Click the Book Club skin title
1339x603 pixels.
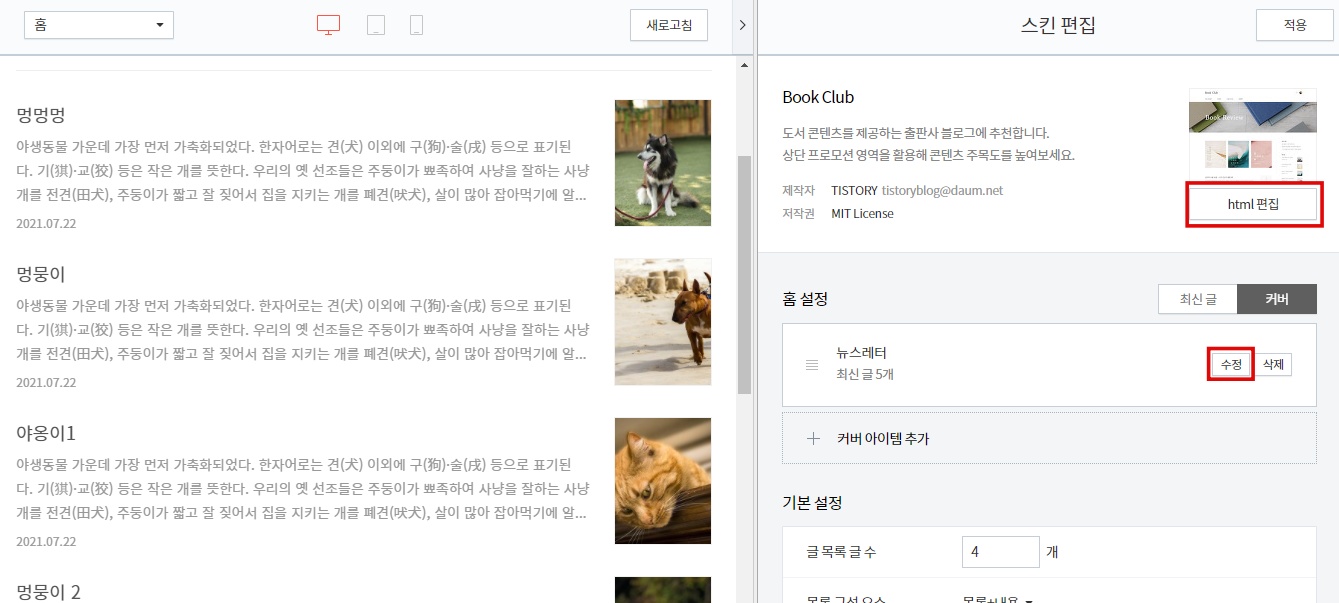[818, 97]
